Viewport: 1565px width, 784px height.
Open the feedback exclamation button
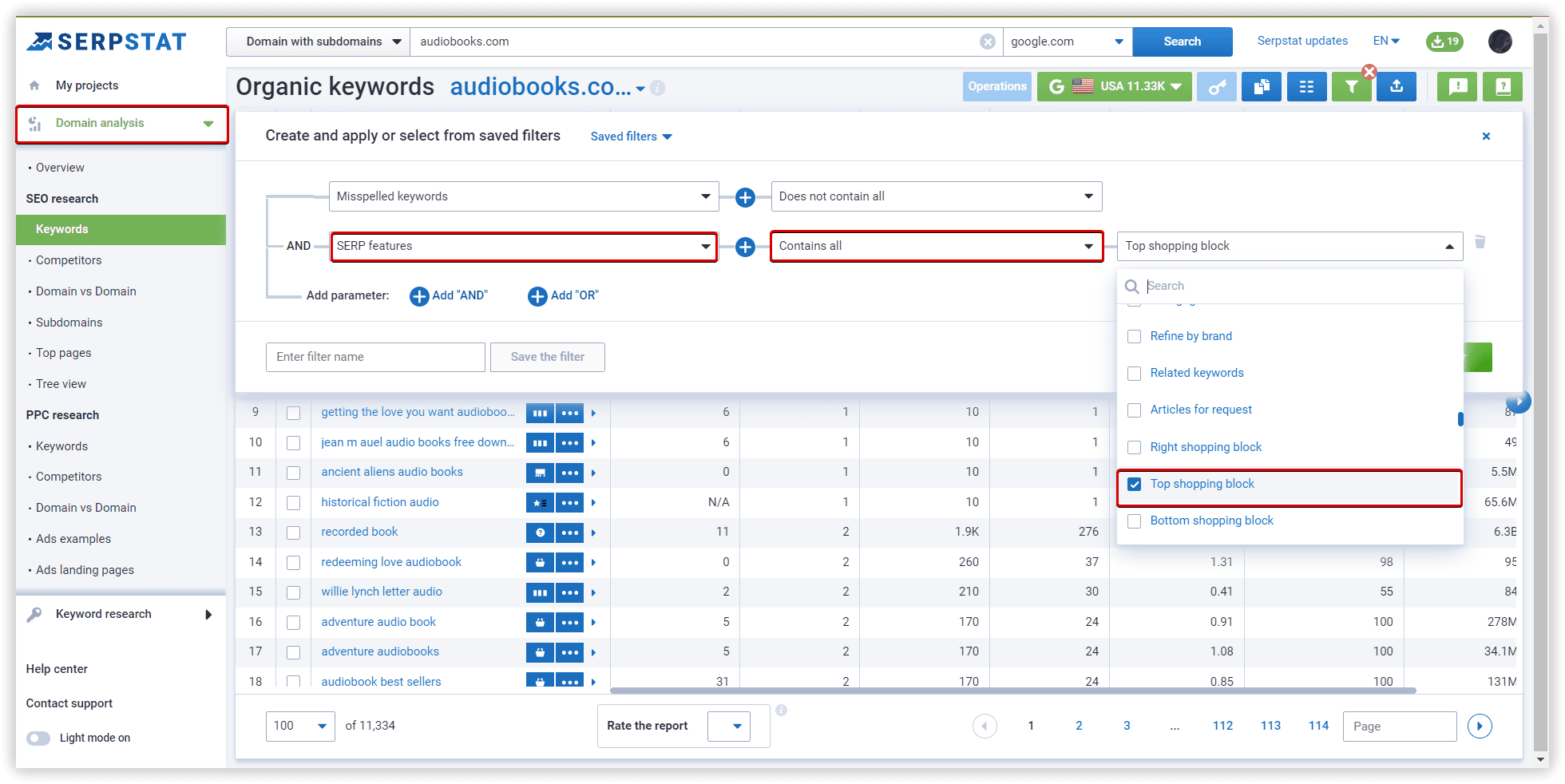[x=1457, y=86]
